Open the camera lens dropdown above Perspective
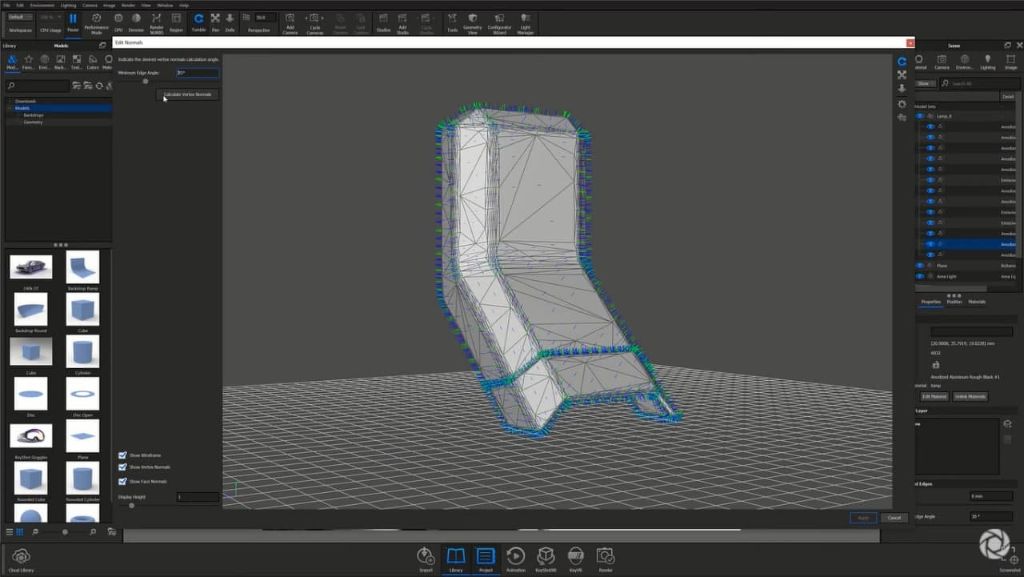1024x577 pixels. 264,17
